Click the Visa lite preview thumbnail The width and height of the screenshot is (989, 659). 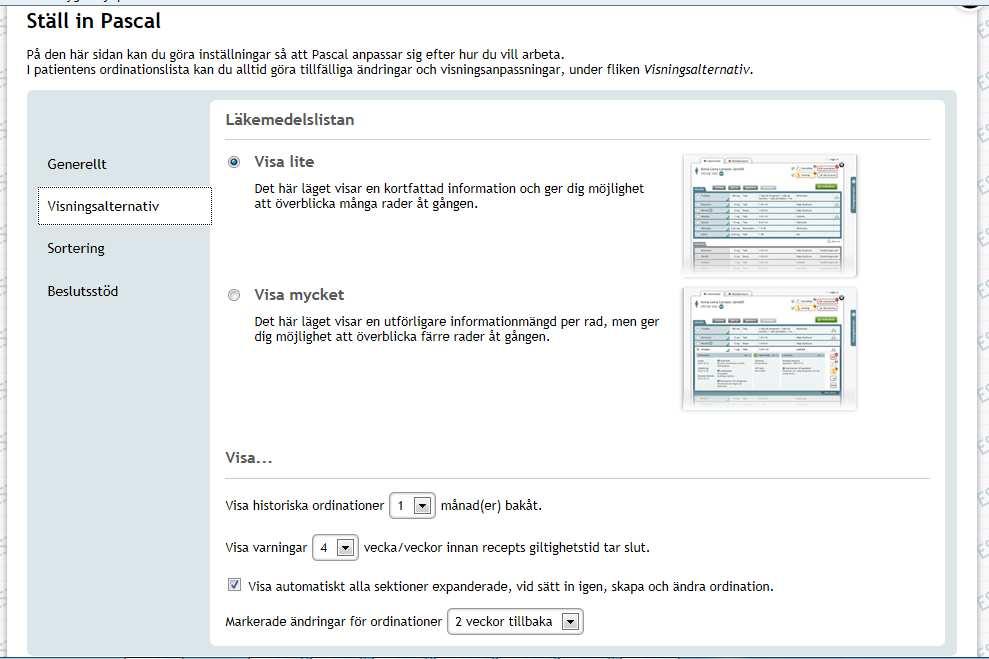[x=770, y=216]
